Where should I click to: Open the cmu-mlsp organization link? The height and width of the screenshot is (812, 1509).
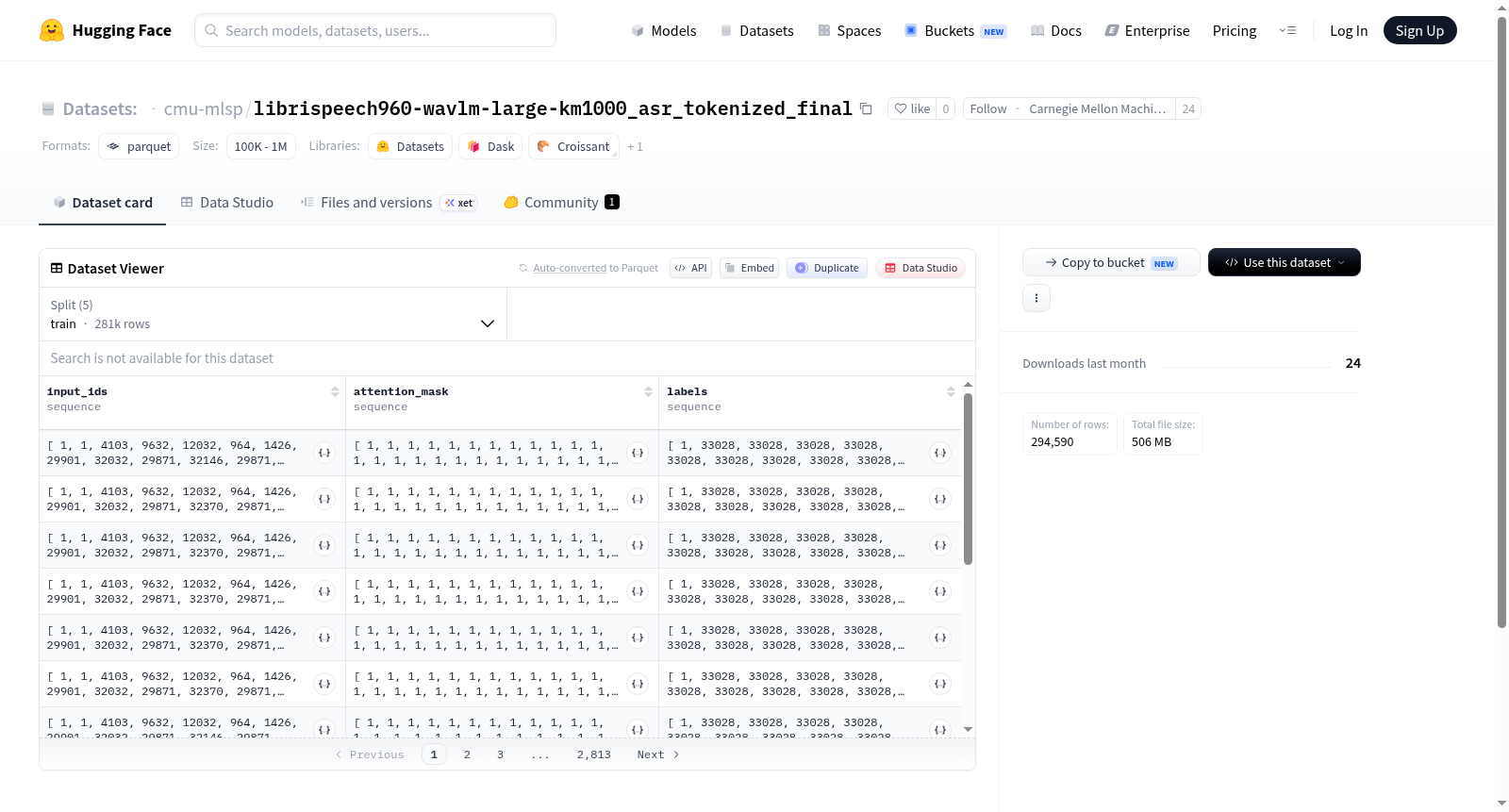coord(203,108)
